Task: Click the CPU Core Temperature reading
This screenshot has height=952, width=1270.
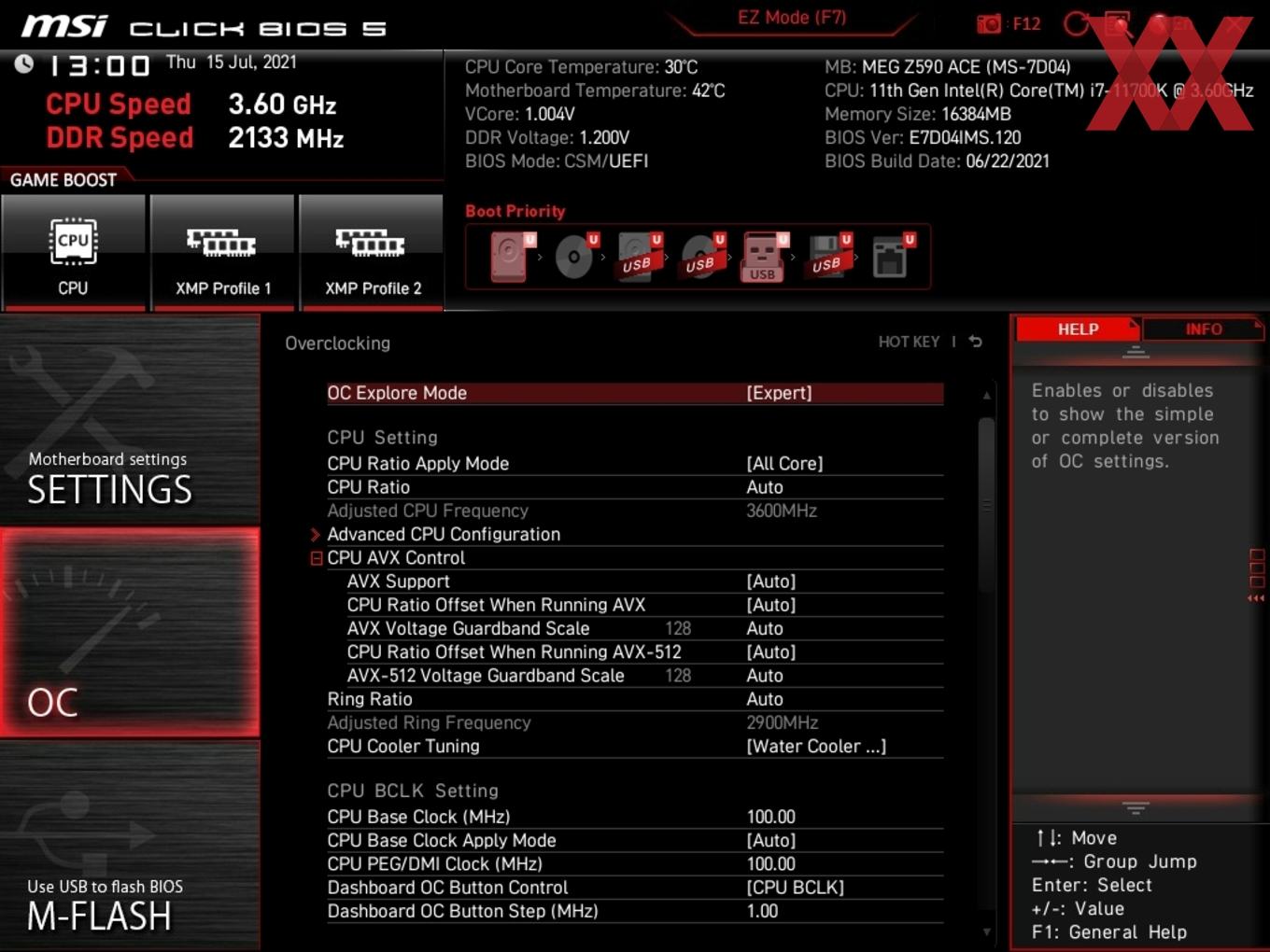Action: pyautogui.click(x=582, y=67)
